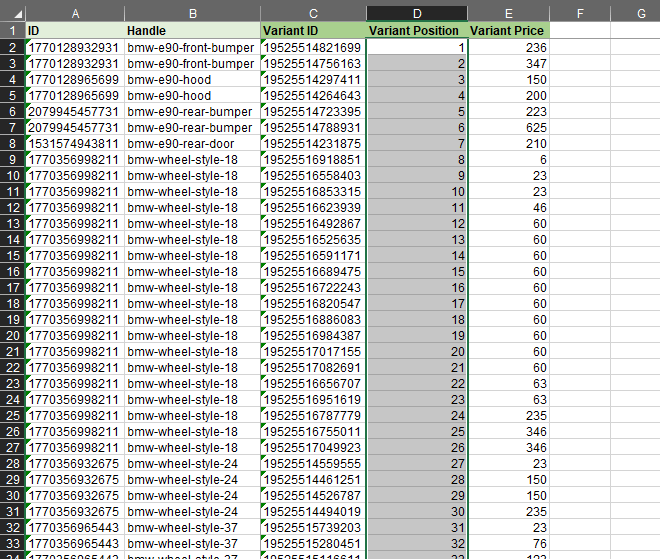Select column F header
The height and width of the screenshot is (559, 660).
(580, 14)
